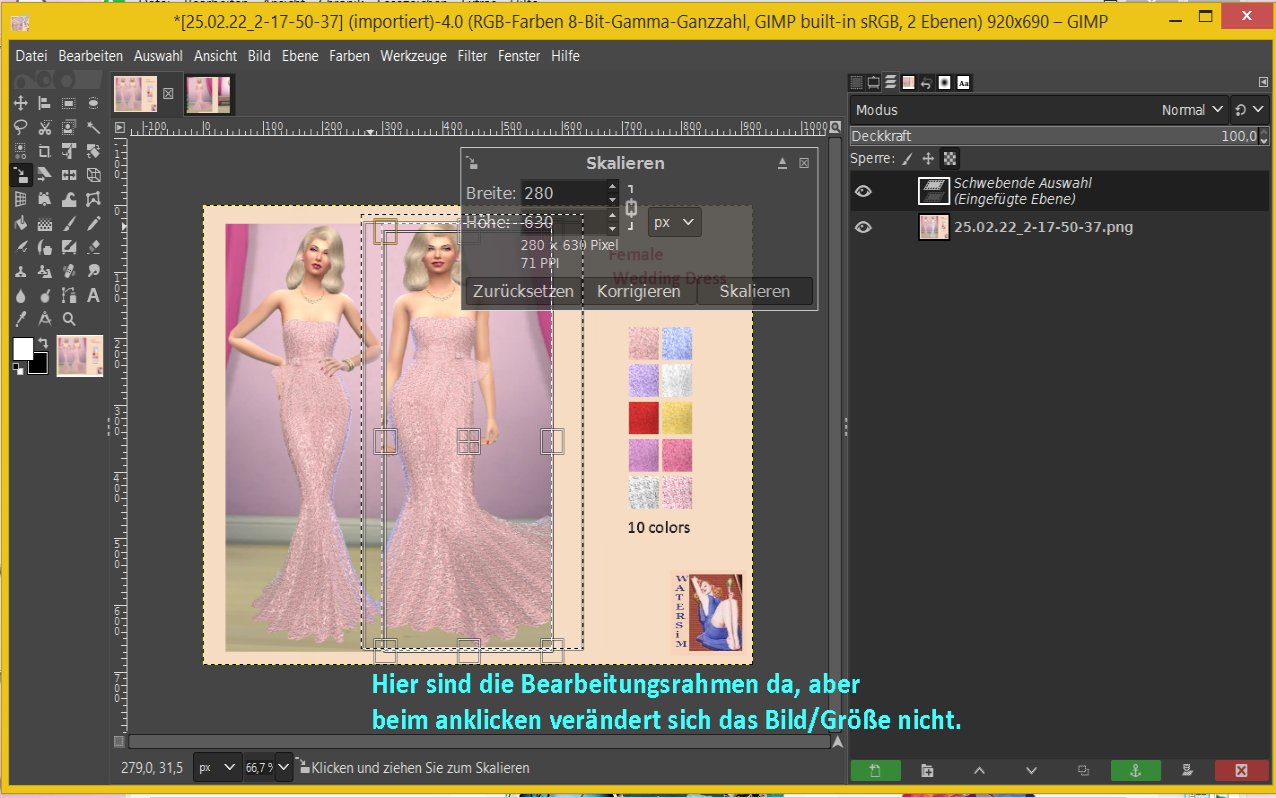Open the Modus Normal dropdown
Image resolution: width=1276 pixels, height=798 pixels.
tap(1192, 110)
